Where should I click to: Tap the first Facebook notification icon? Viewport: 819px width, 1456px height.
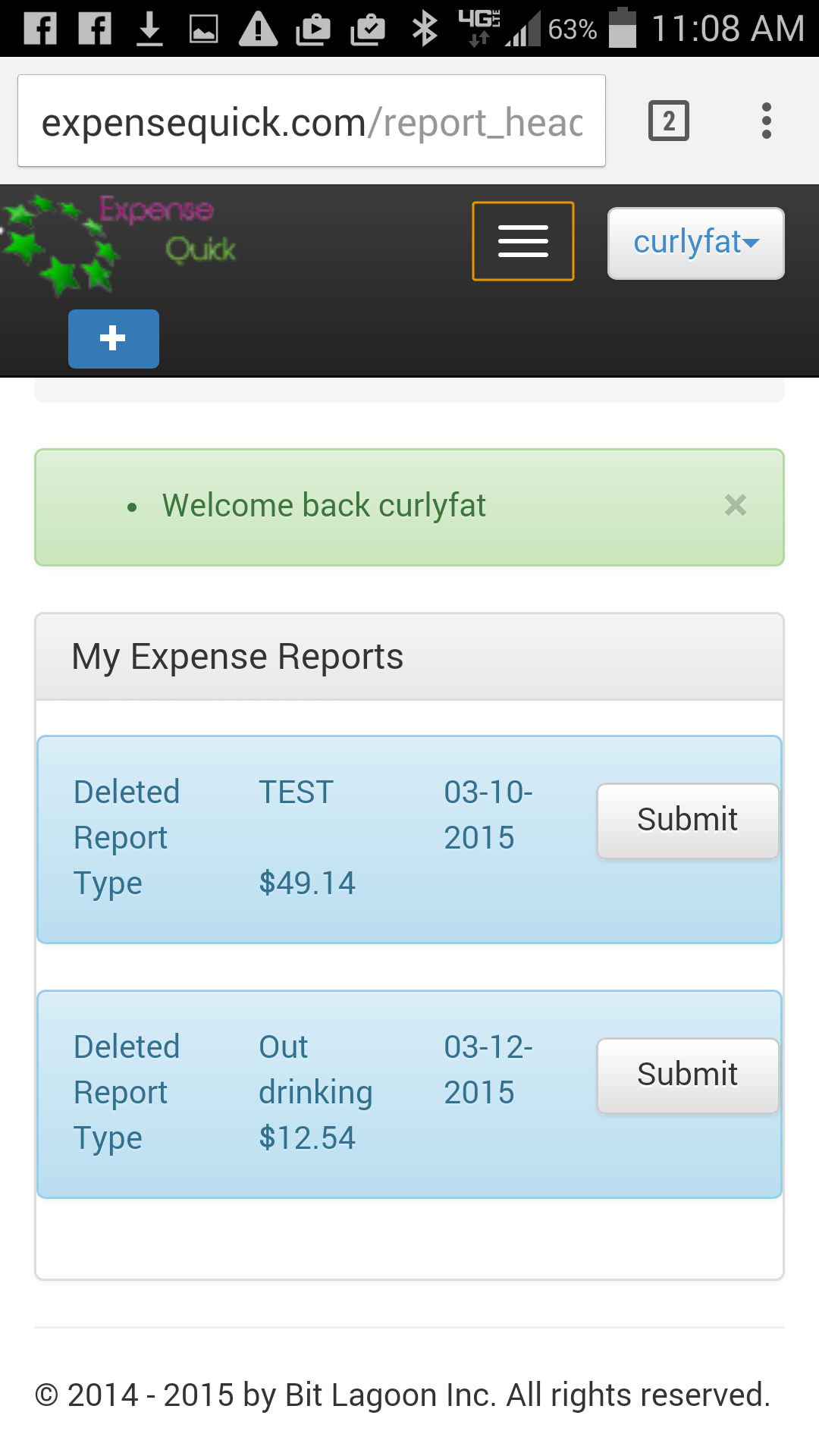(41, 29)
